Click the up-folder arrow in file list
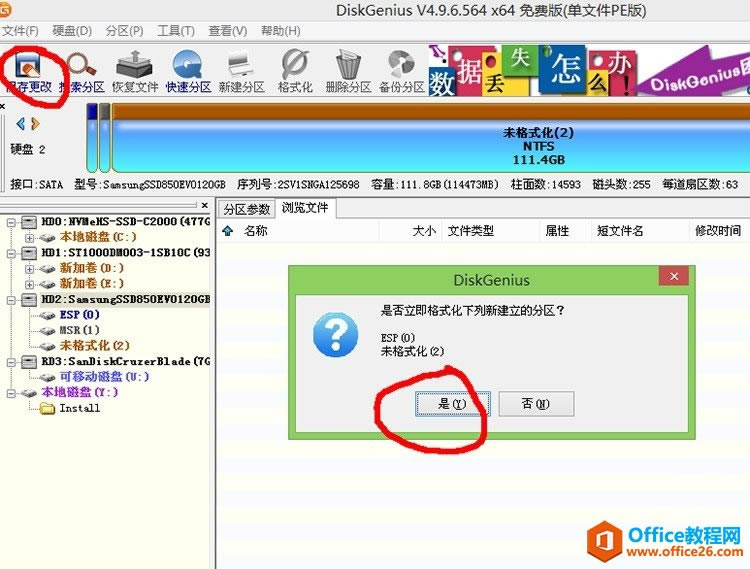 point(228,231)
